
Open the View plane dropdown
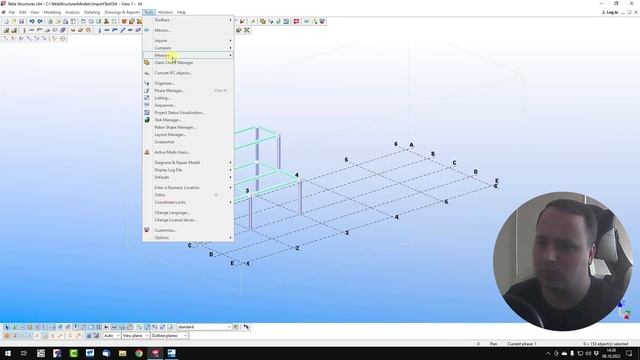(136, 336)
